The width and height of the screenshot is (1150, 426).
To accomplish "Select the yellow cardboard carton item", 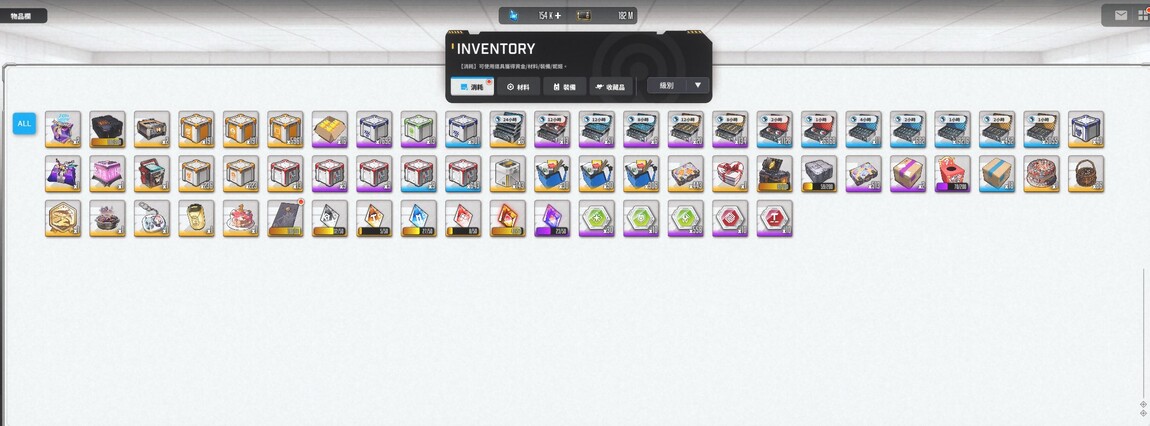I will (x=330, y=129).
